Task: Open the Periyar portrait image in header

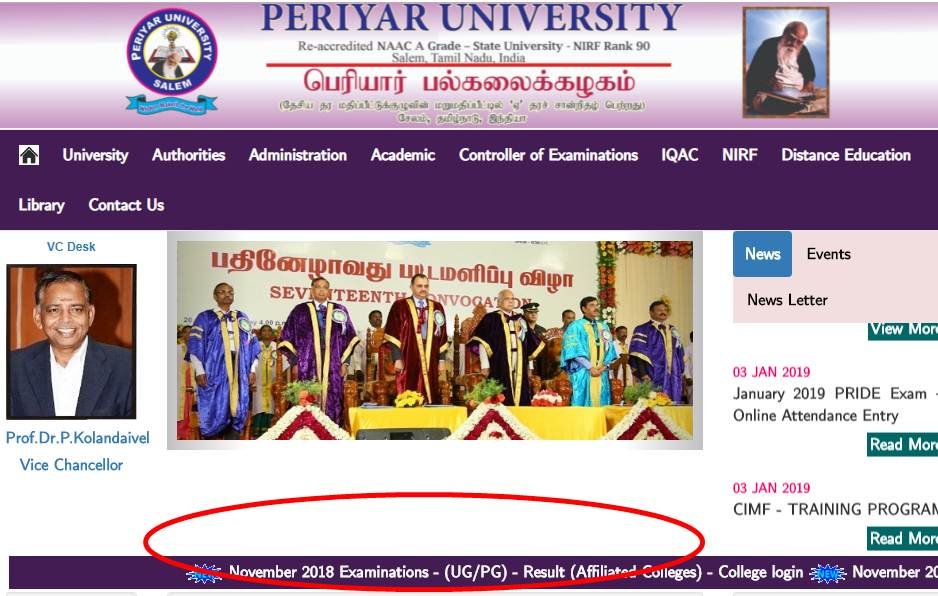Action: pos(785,62)
